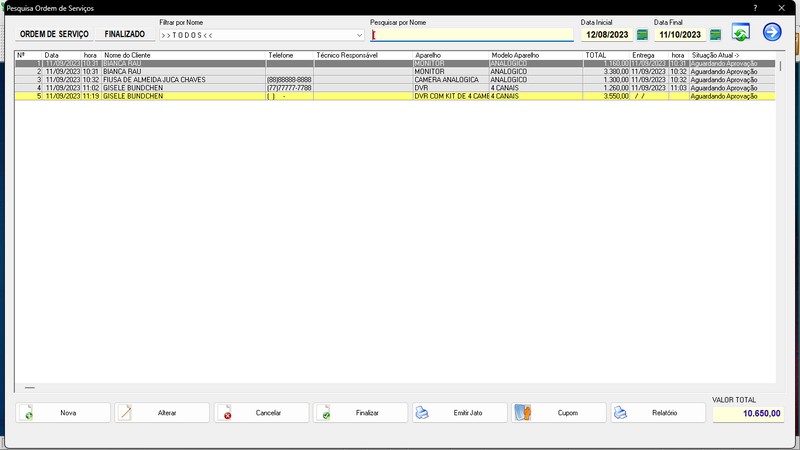Click the Alterar button
Viewport: 800px width, 450px height.
(x=162, y=413)
